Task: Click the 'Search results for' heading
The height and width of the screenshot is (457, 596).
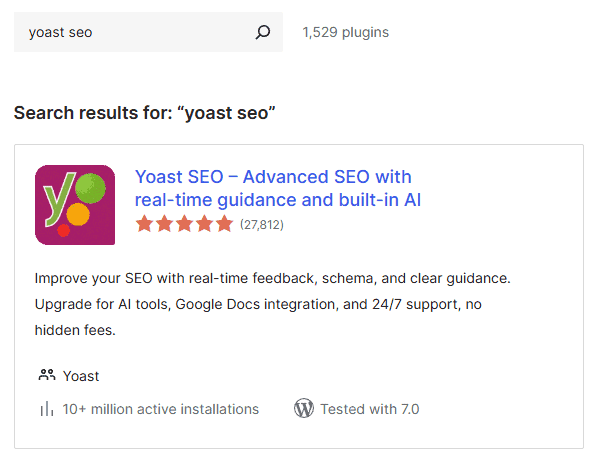Action: click(144, 113)
